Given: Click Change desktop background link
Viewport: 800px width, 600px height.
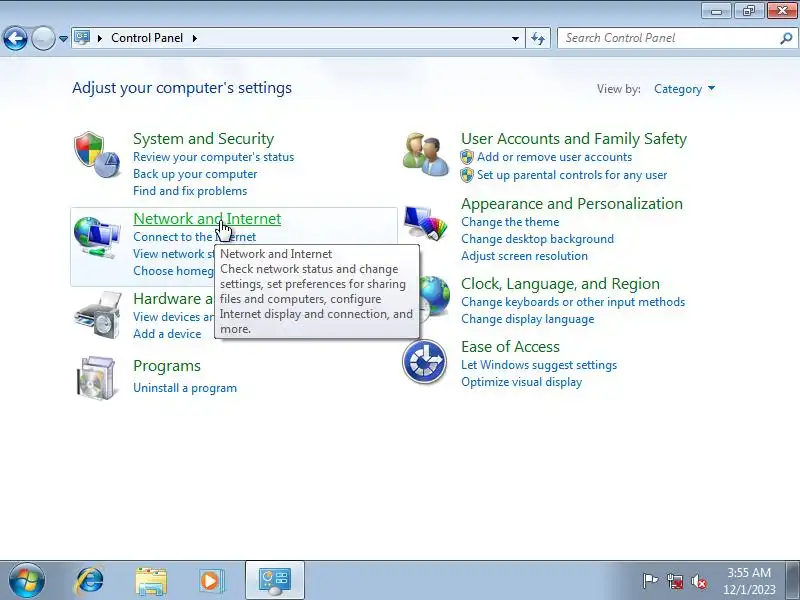Looking at the screenshot, I should 537,239.
